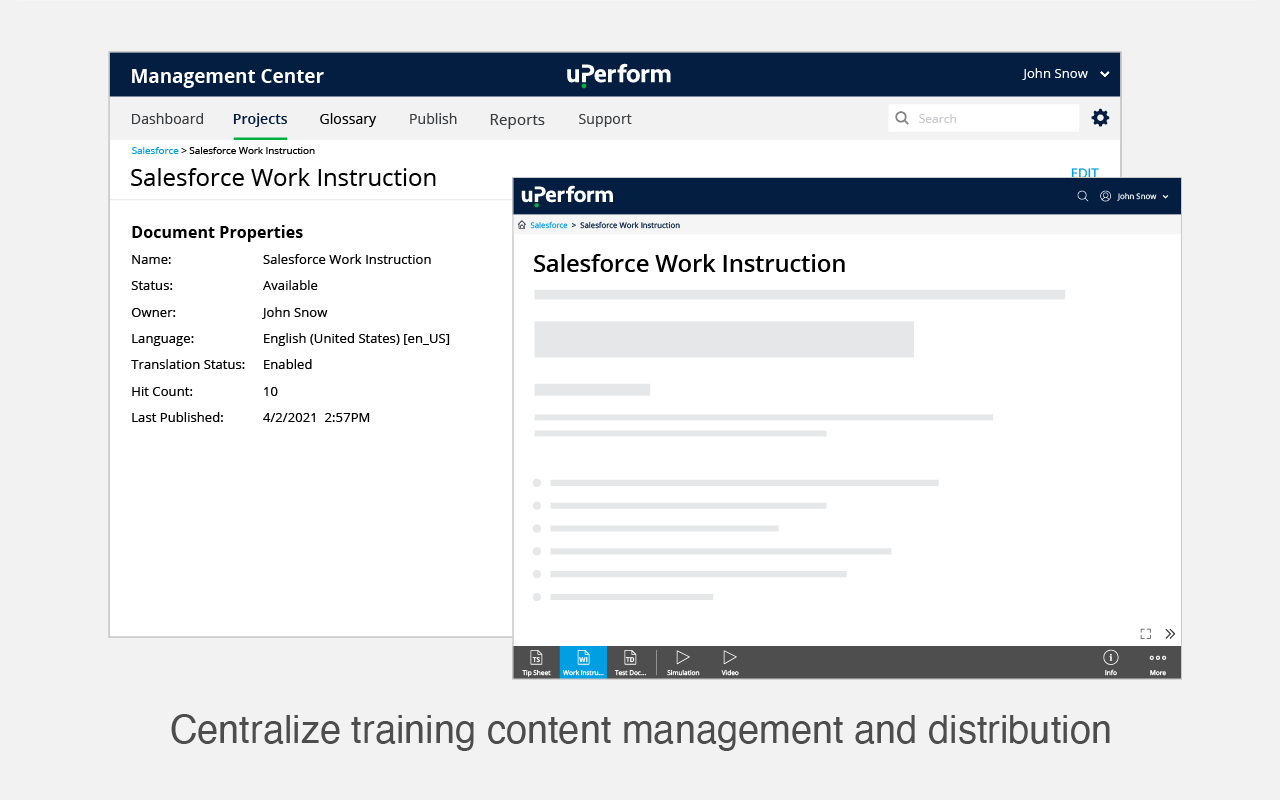Image resolution: width=1280 pixels, height=800 pixels.
Task: Expand the side panel with double chevron
Action: pos(1170,634)
